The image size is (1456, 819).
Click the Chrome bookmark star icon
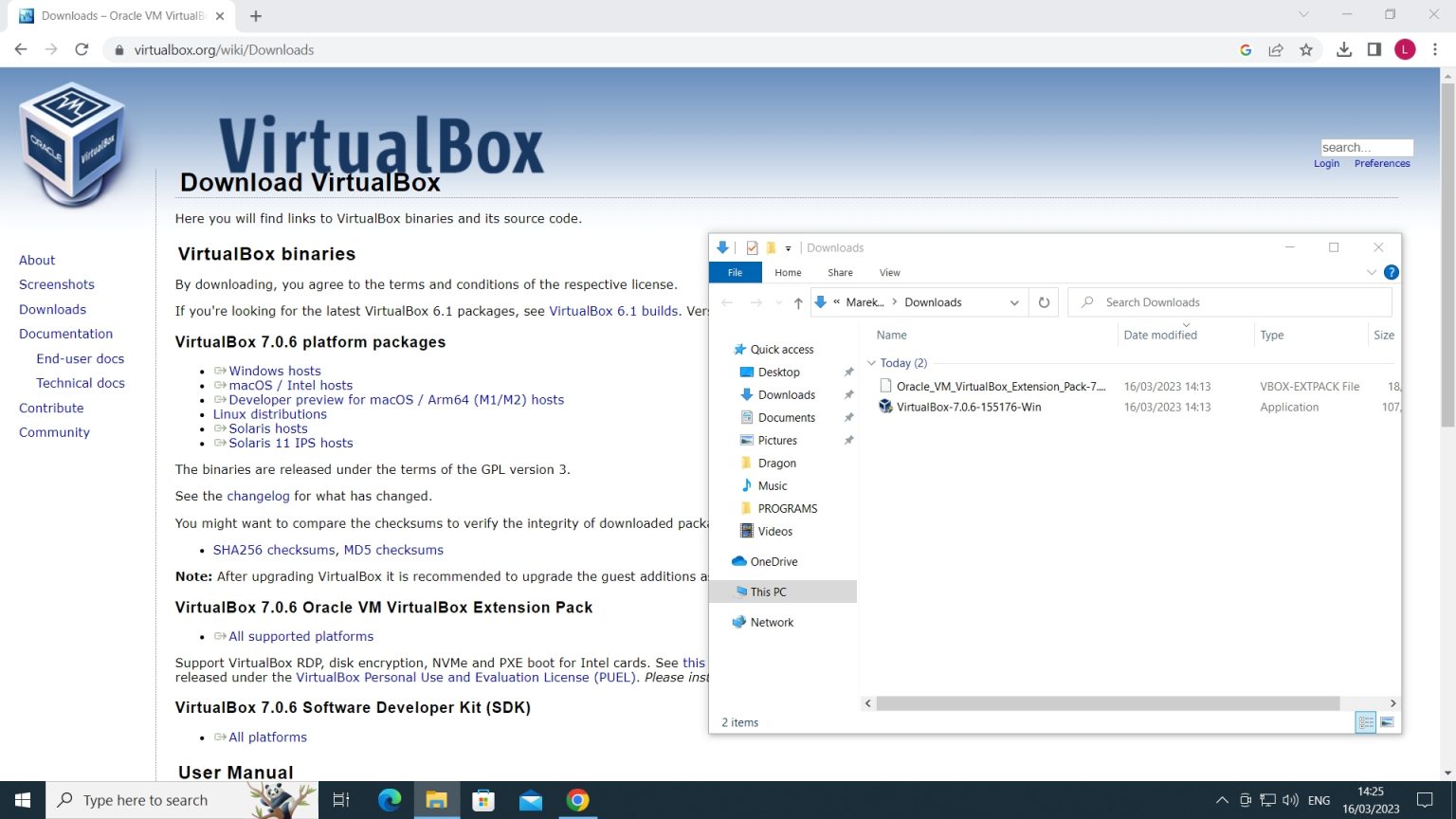(x=1306, y=50)
